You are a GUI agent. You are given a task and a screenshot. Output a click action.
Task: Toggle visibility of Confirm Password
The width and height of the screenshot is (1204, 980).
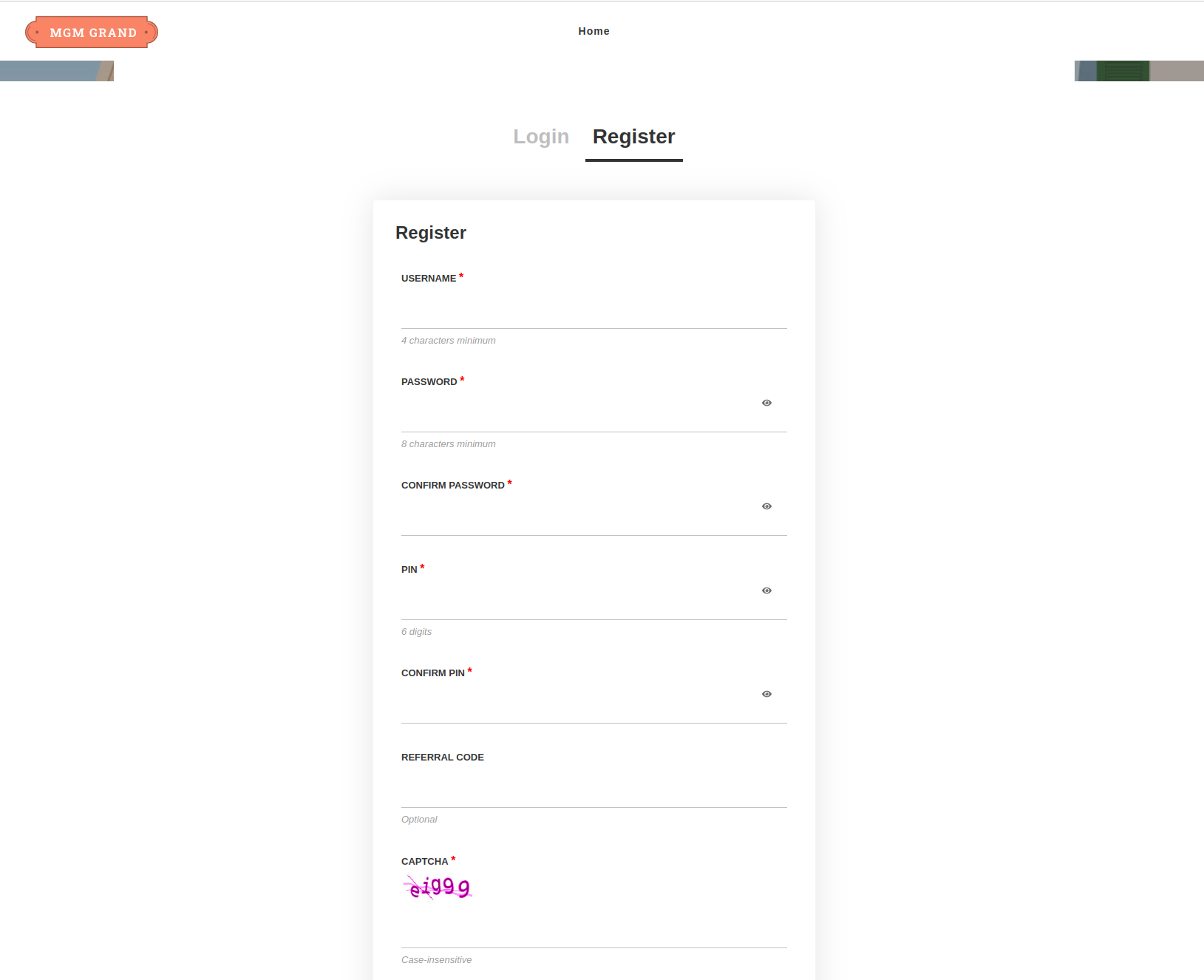point(766,506)
